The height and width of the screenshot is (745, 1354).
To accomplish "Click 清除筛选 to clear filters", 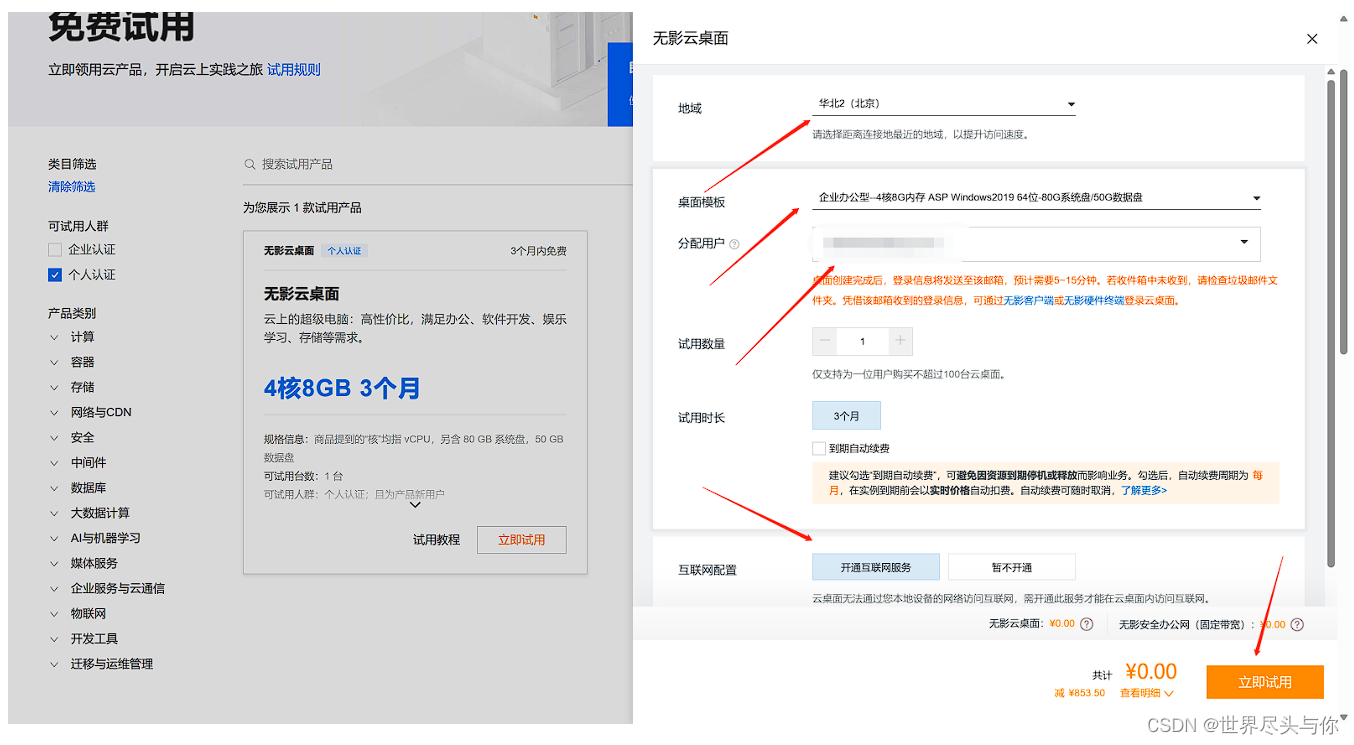I will coord(72,187).
